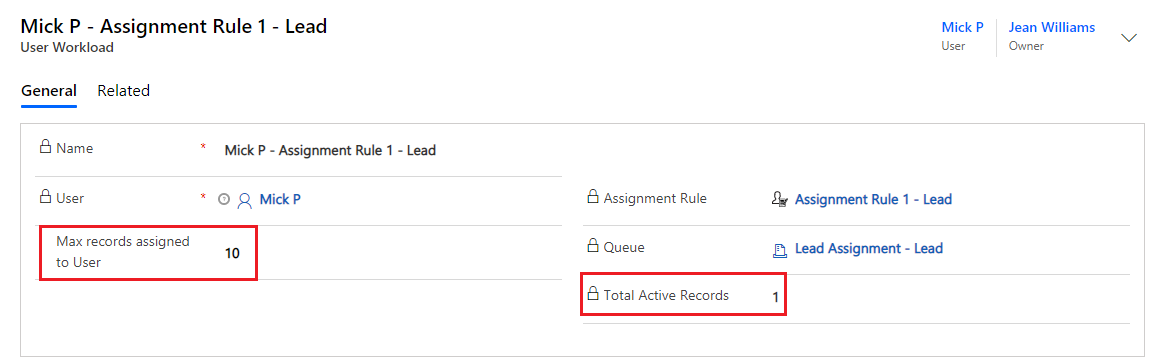Open the Related tab

point(124,91)
